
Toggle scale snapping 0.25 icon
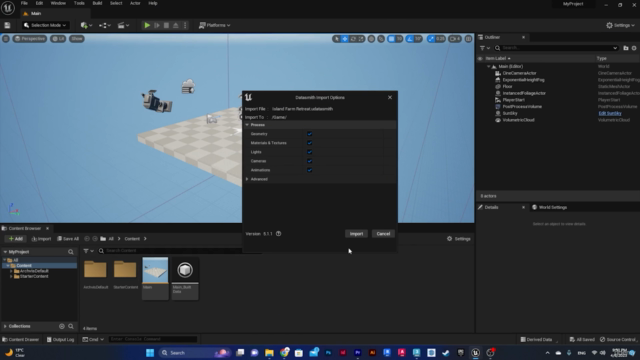pos(431,39)
